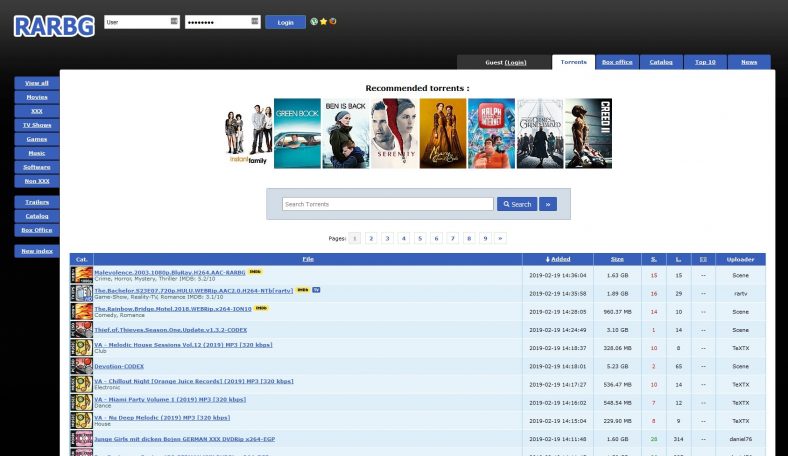Go to next pages with » pagination button
This screenshot has width=788, height=456.
(500, 238)
